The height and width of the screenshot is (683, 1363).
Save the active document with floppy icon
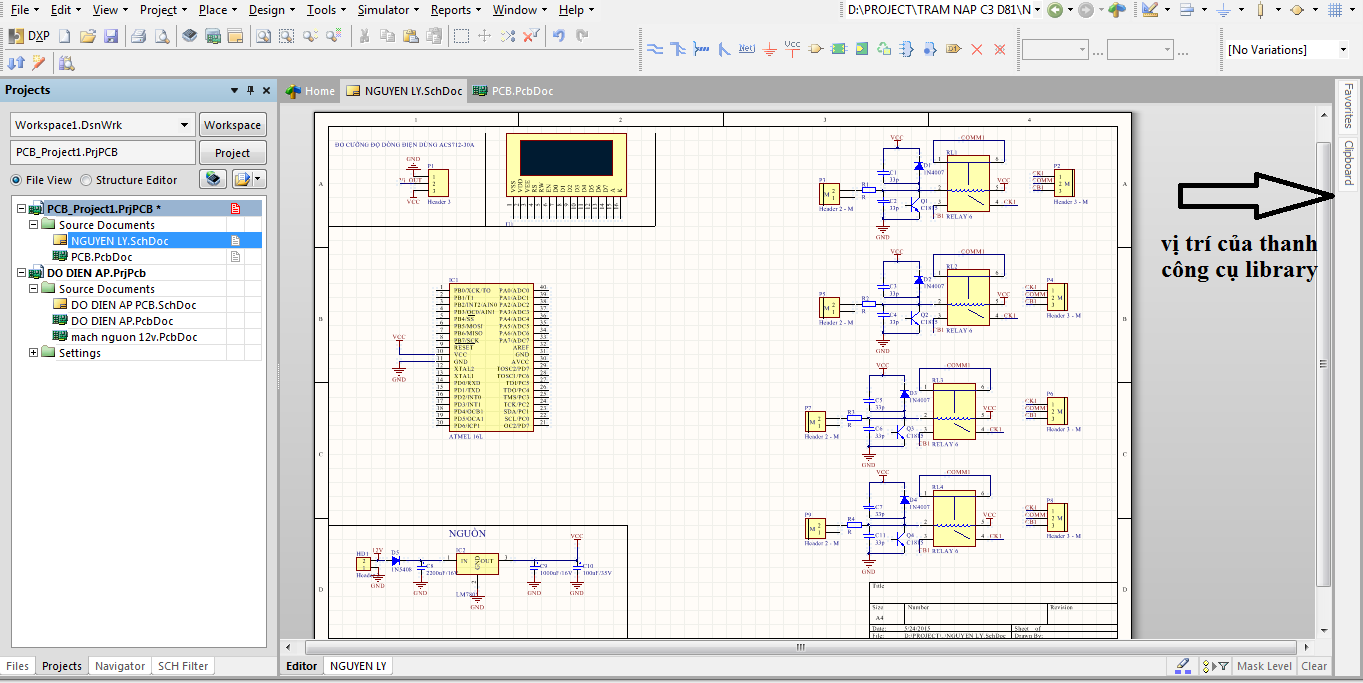(111, 36)
